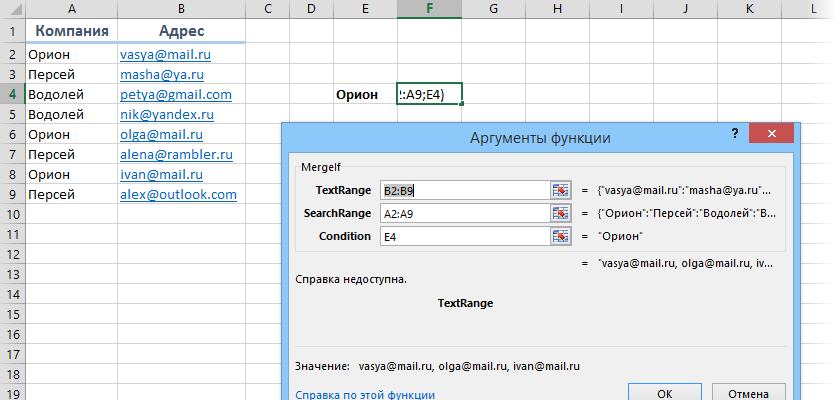Open alex@outlook.com email link
The width and height of the screenshot is (836, 400).
[x=178, y=194]
